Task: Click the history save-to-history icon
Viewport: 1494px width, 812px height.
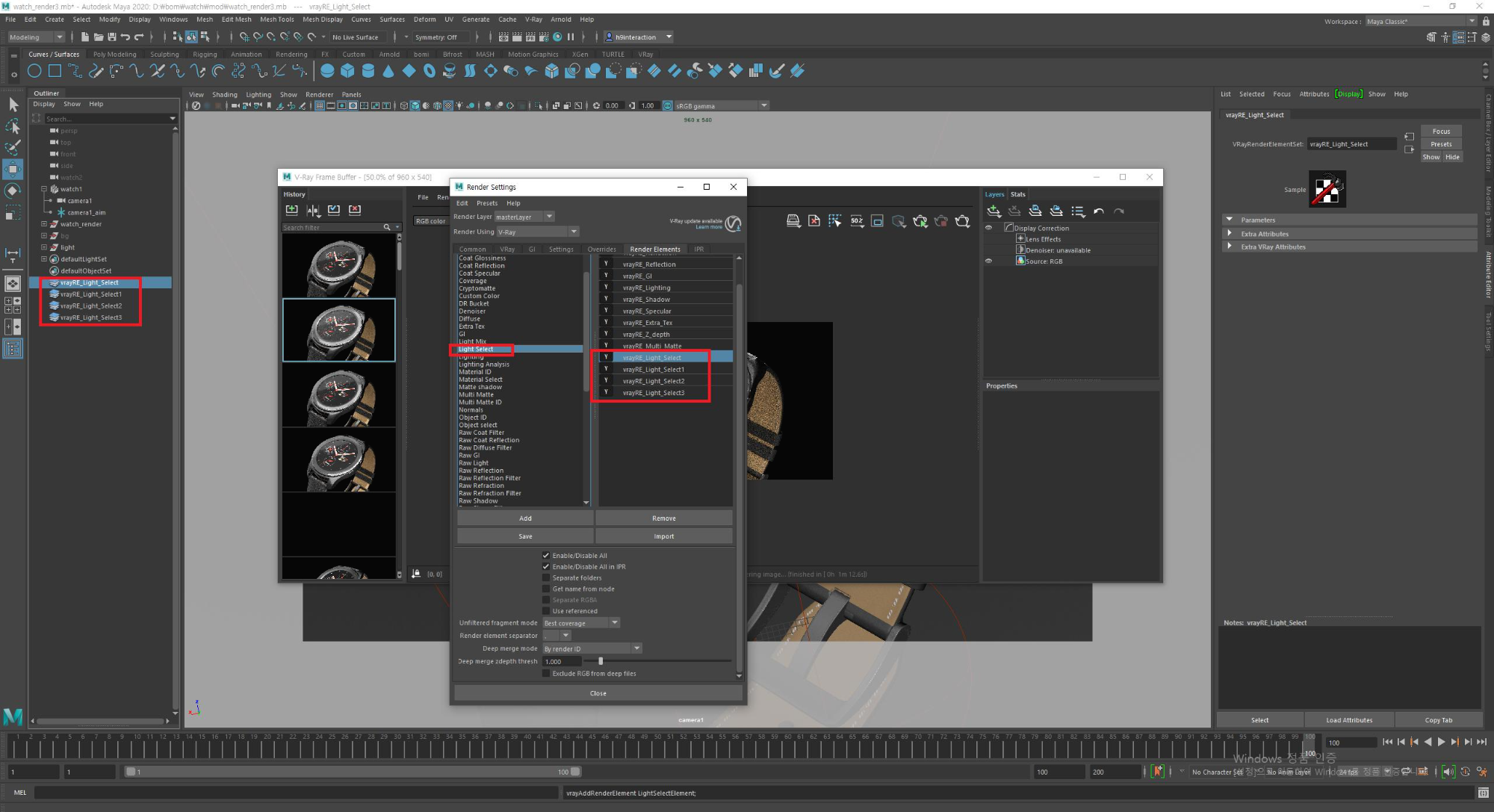Action: tap(292, 211)
